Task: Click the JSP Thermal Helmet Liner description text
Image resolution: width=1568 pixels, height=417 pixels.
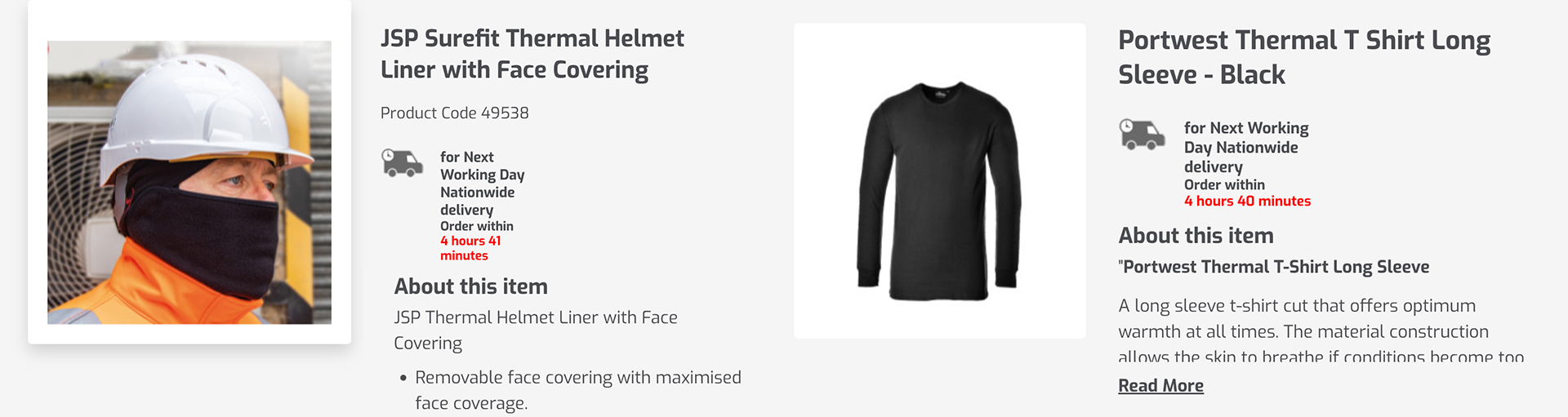Action: pos(536,330)
